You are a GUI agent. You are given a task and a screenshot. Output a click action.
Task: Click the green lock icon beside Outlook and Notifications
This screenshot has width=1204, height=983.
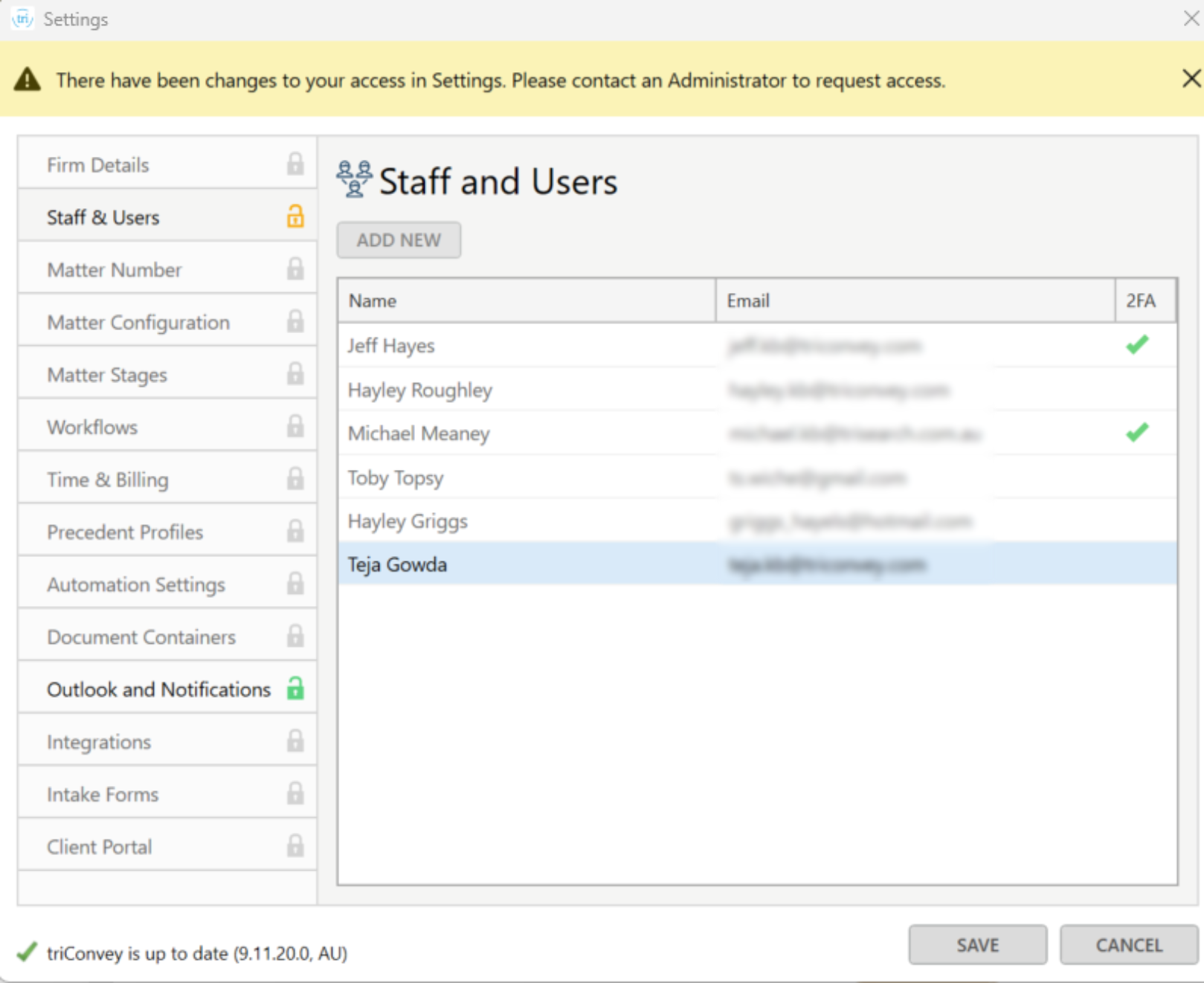[295, 689]
